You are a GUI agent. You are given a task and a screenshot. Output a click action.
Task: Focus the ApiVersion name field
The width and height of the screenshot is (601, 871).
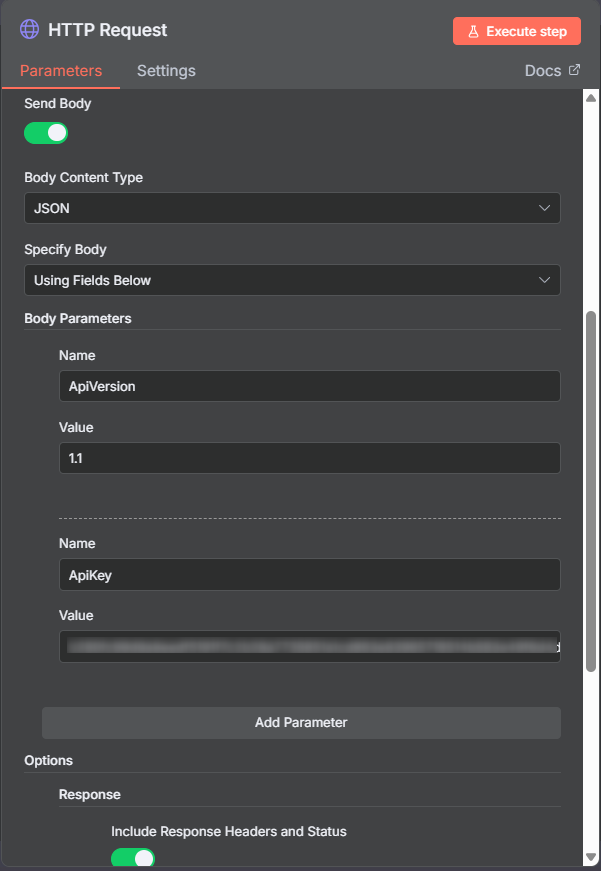coord(309,386)
